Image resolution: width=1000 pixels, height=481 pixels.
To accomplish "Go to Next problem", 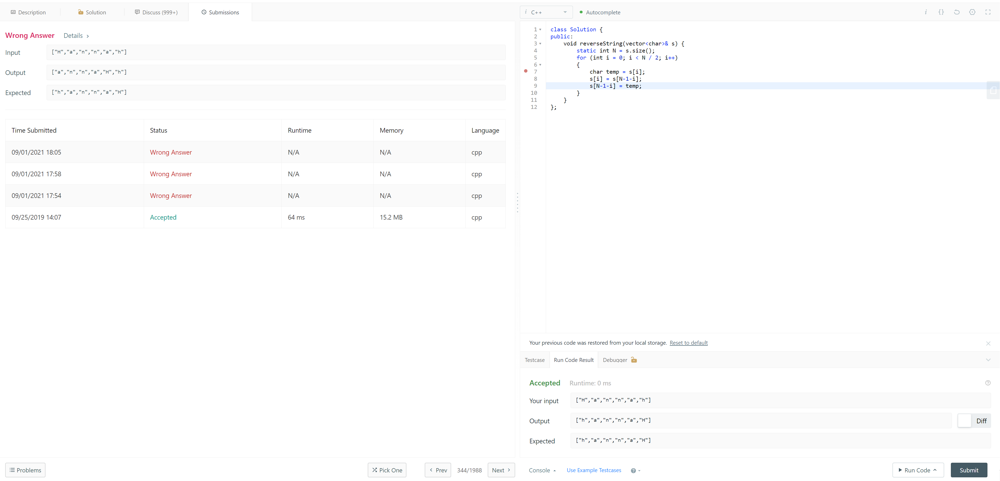I will (x=501, y=470).
